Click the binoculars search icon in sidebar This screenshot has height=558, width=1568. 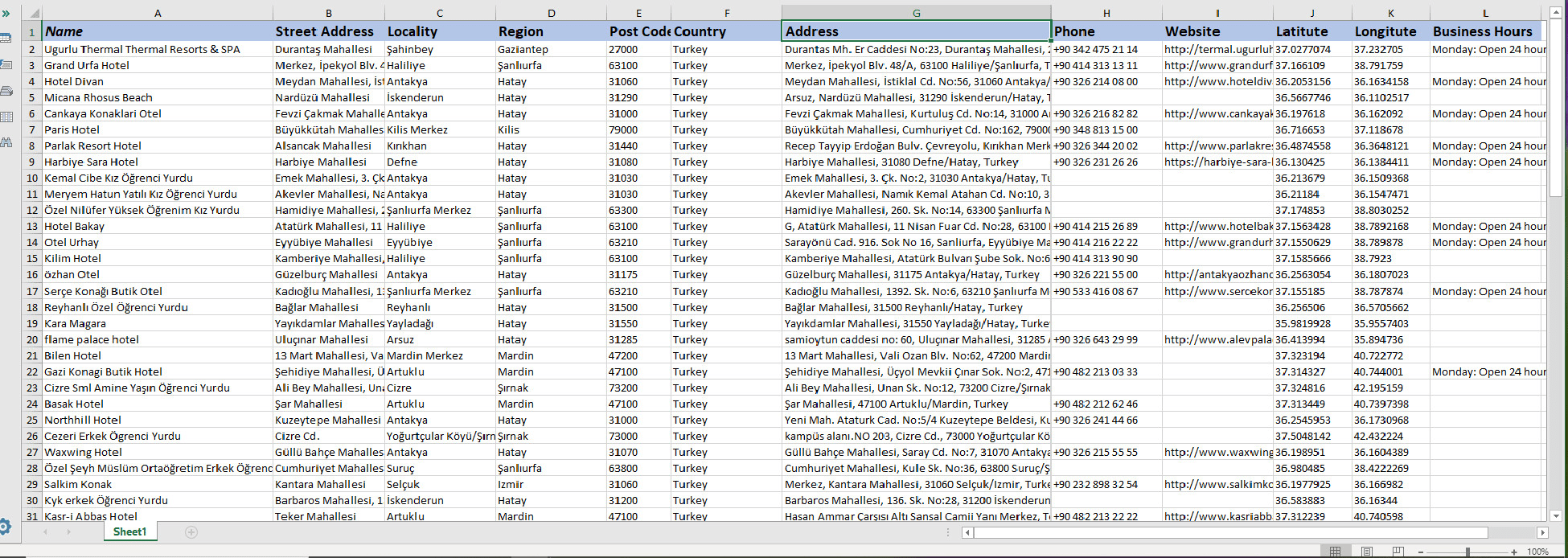[x=6, y=142]
